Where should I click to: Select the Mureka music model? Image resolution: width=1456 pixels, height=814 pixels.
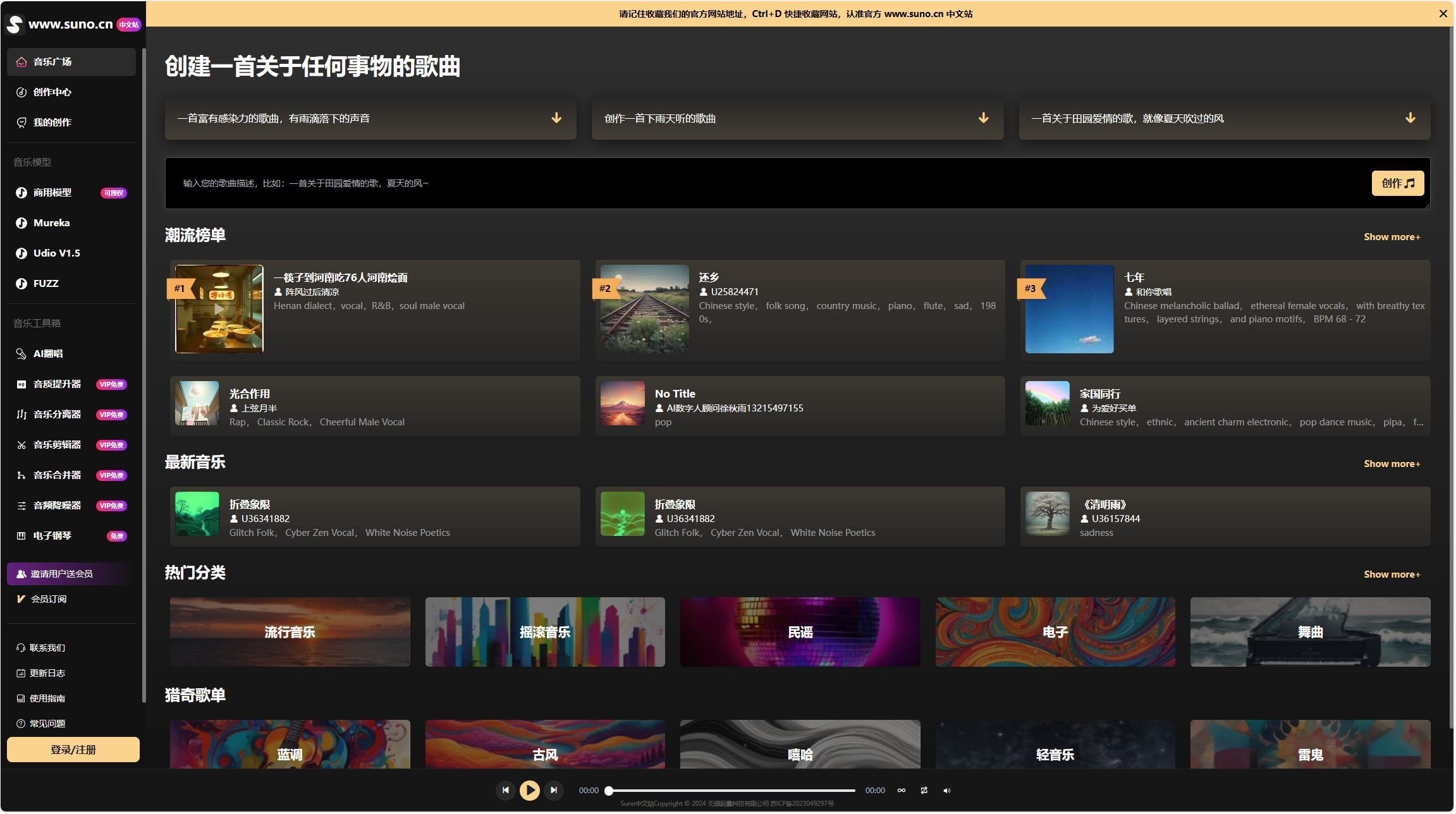click(x=52, y=223)
